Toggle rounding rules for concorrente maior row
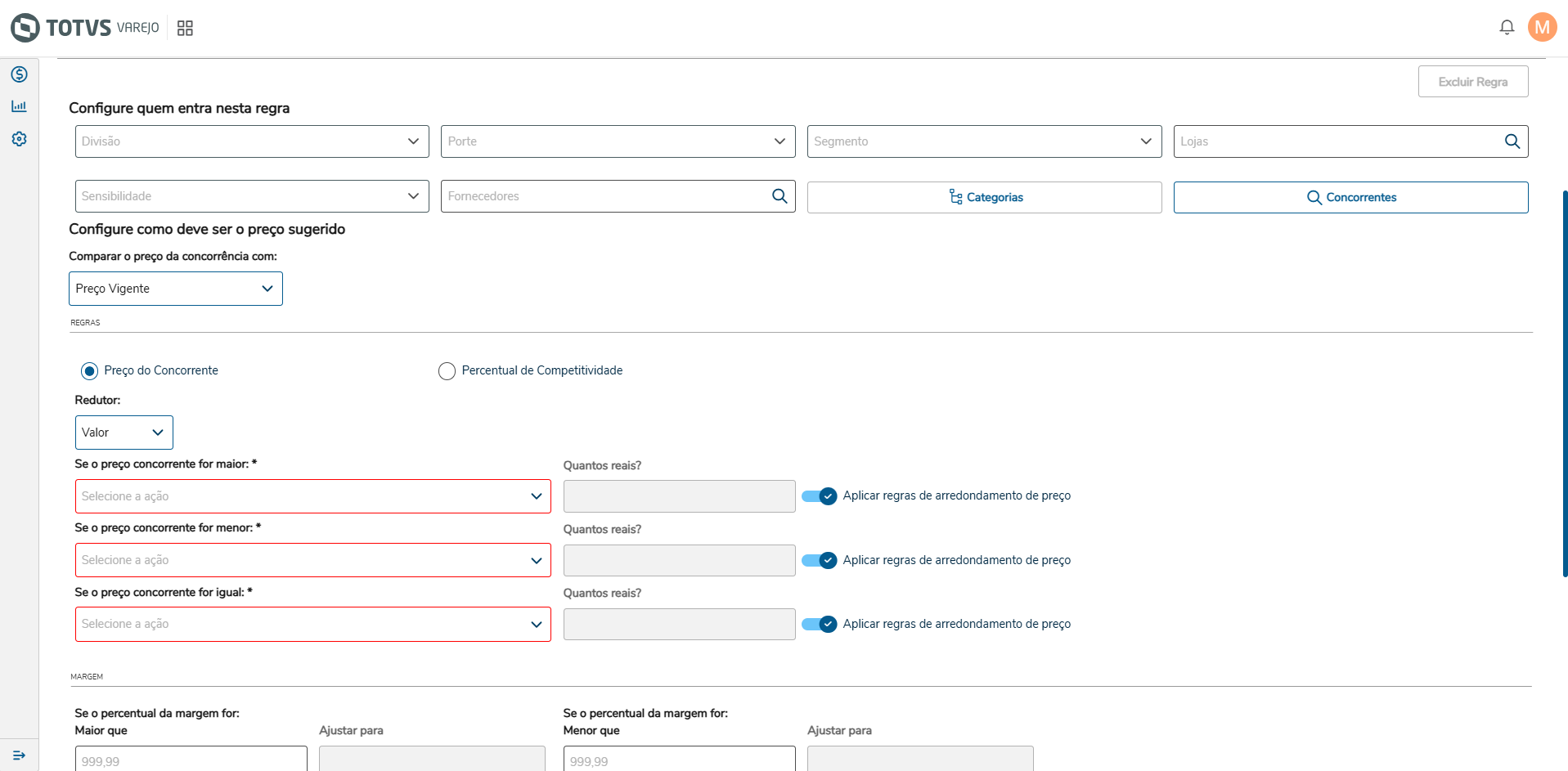 tap(820, 496)
